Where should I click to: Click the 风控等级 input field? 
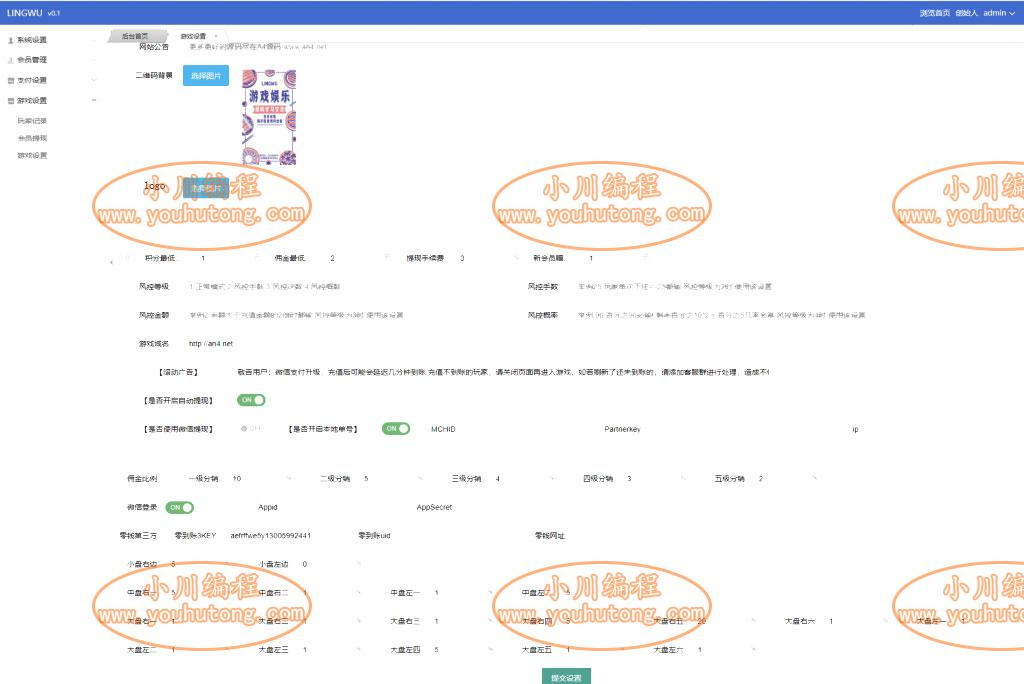[346, 286]
